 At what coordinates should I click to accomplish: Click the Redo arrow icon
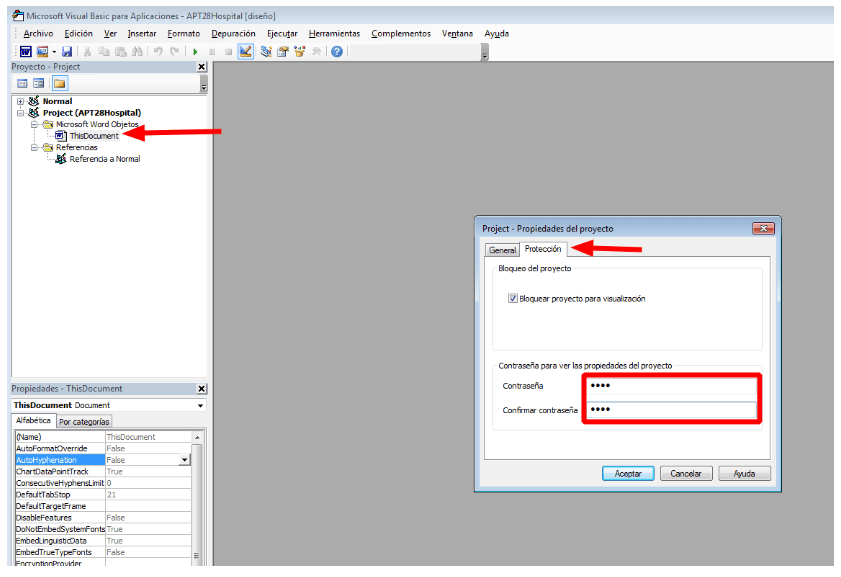pos(174,51)
